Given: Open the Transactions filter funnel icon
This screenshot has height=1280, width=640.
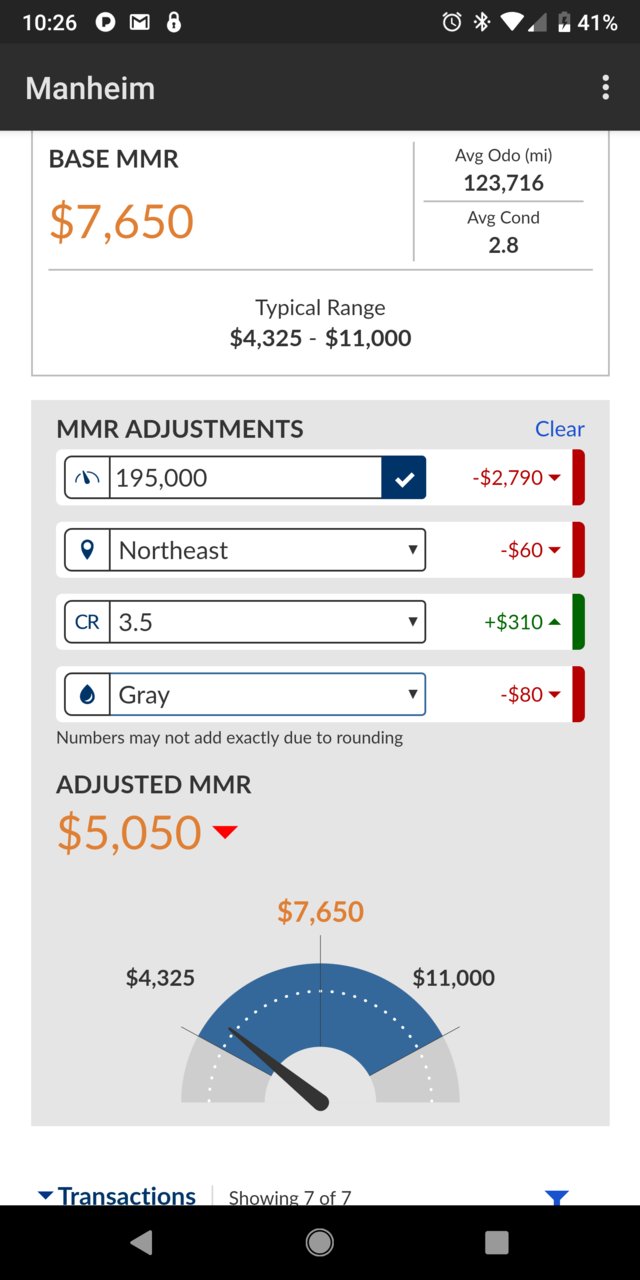Looking at the screenshot, I should [557, 1197].
